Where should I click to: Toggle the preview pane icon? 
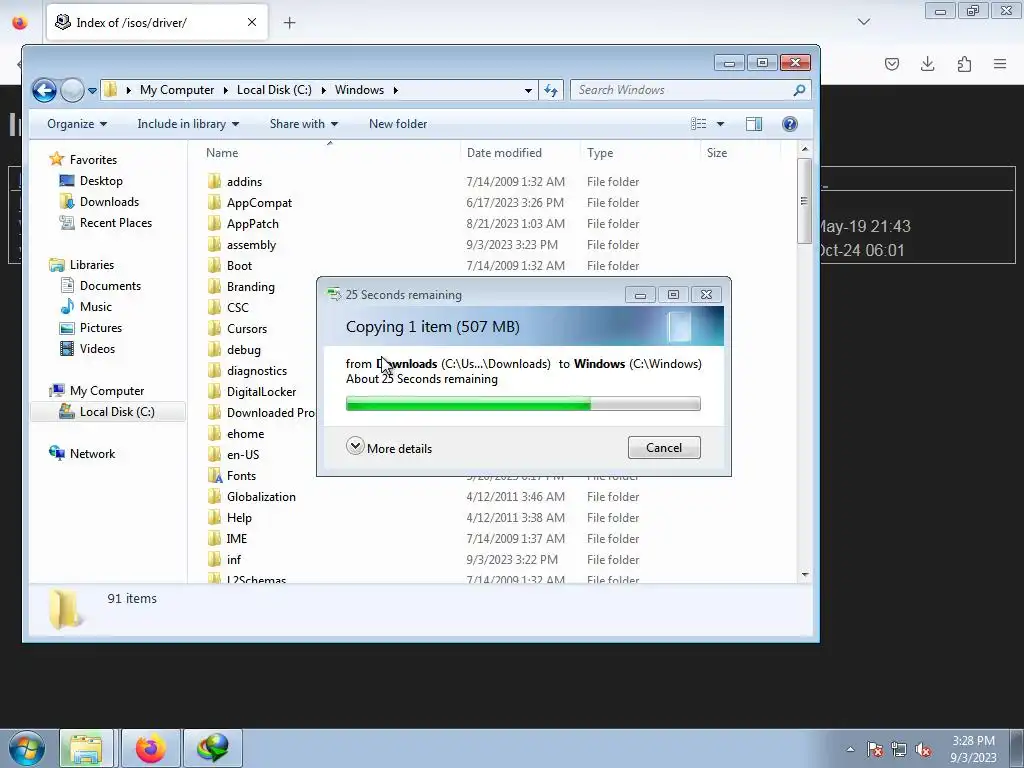click(754, 124)
